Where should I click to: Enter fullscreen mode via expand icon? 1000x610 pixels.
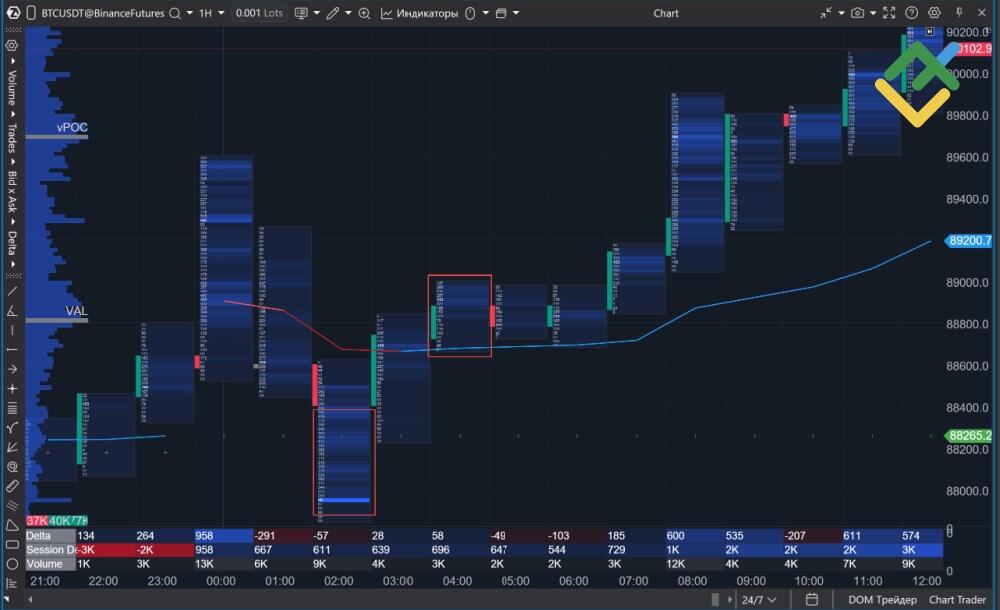tap(889, 13)
